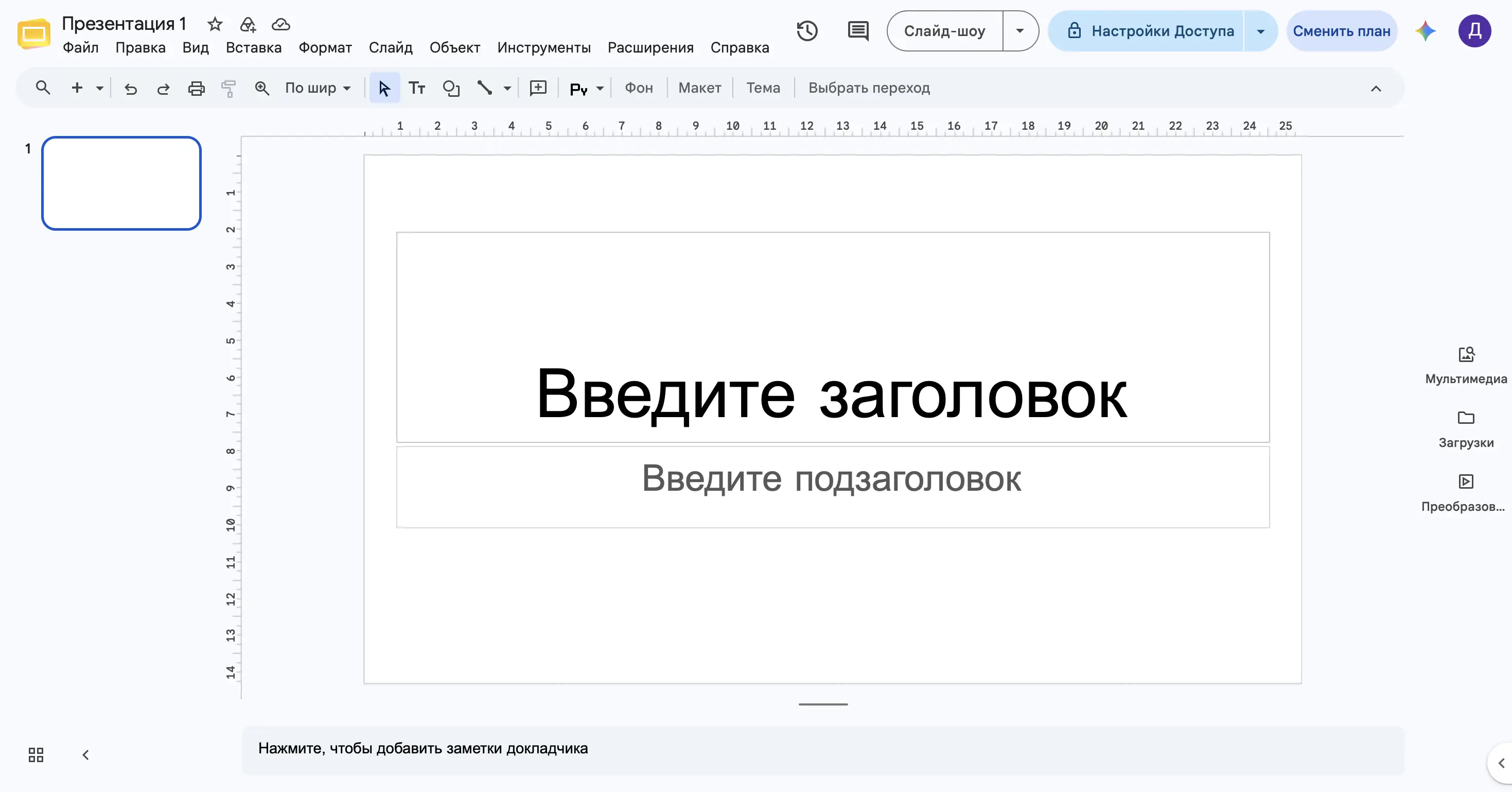Click the Gemini sparkle icon

pyautogui.click(x=1425, y=30)
